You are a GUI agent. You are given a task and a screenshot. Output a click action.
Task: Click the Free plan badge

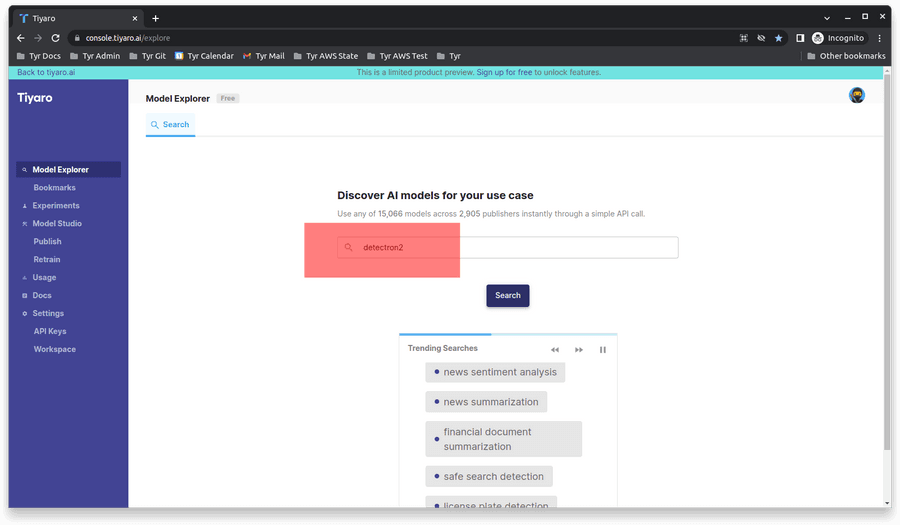coord(228,98)
